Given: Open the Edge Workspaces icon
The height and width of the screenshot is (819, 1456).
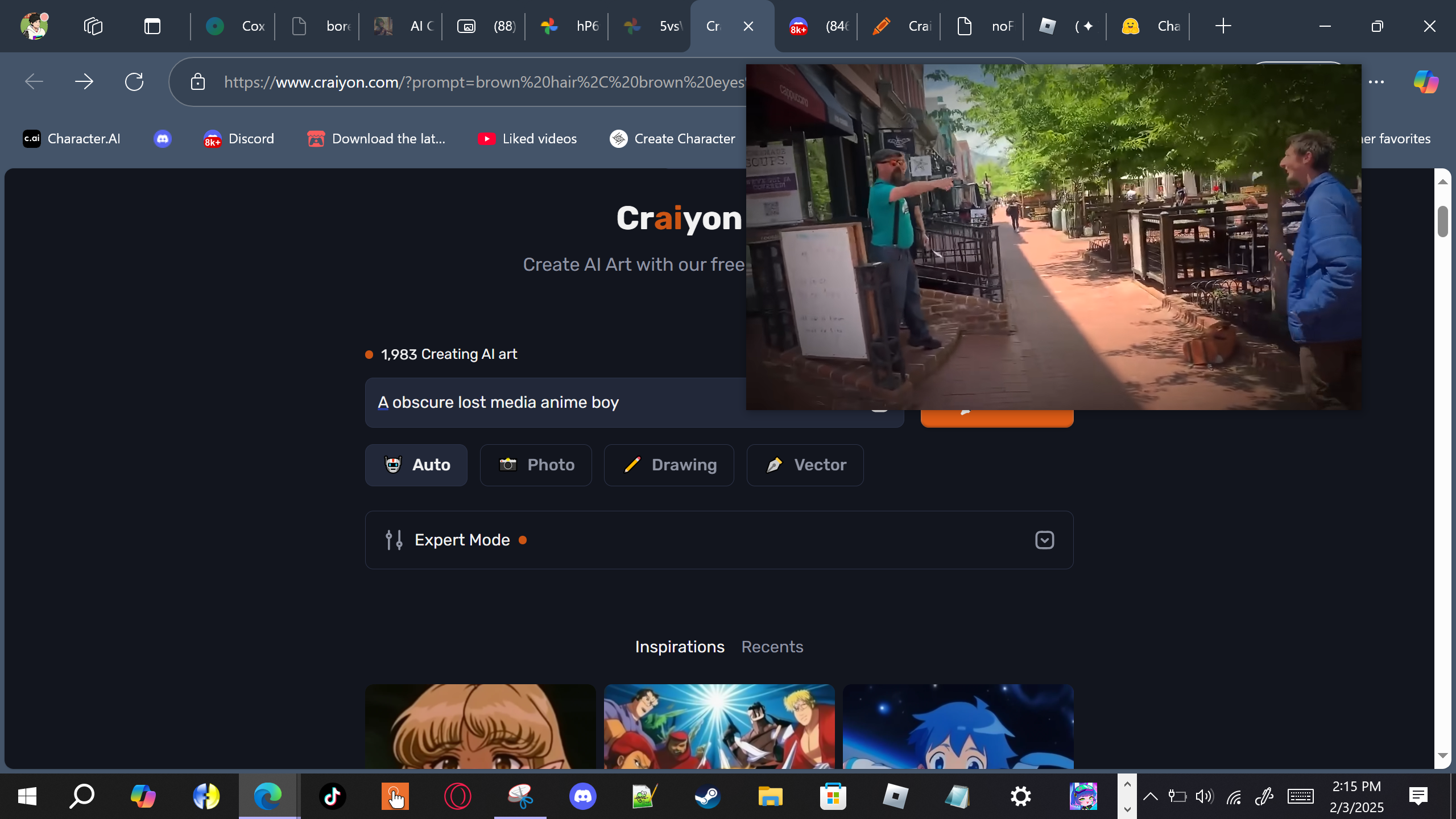Looking at the screenshot, I should pyautogui.click(x=93, y=26).
